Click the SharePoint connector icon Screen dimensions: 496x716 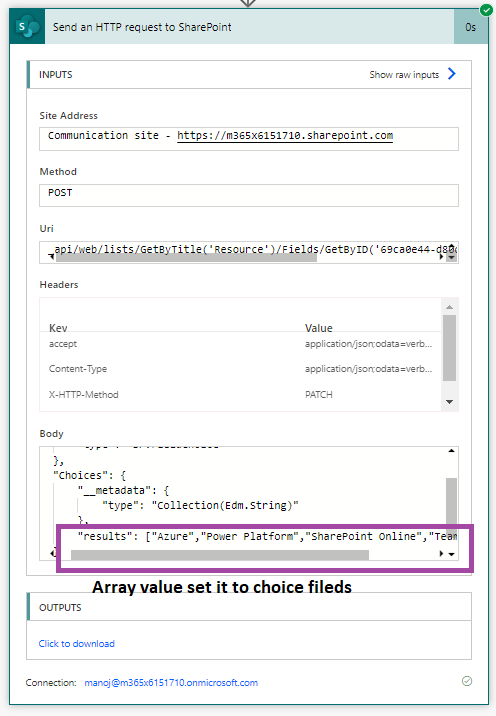pos(27,27)
